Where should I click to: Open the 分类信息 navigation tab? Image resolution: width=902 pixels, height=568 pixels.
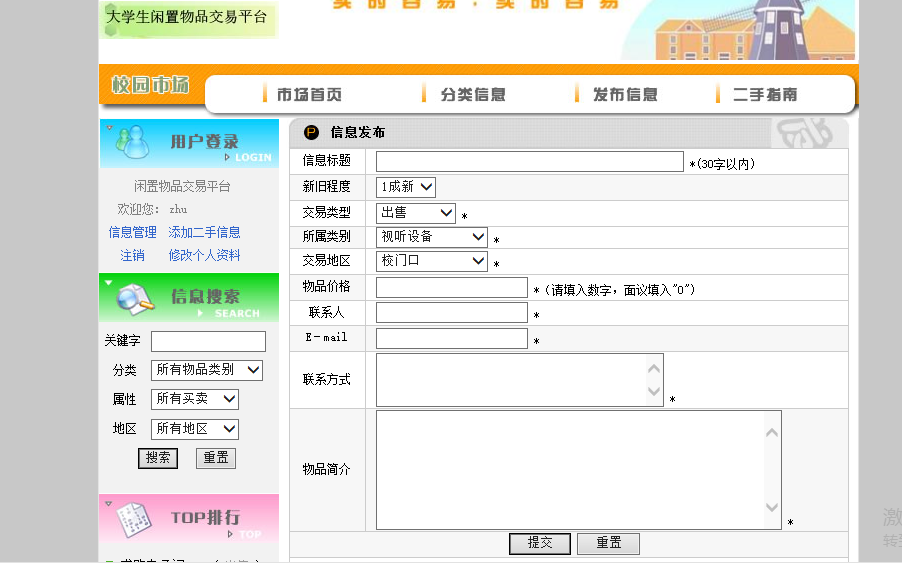(x=472, y=95)
